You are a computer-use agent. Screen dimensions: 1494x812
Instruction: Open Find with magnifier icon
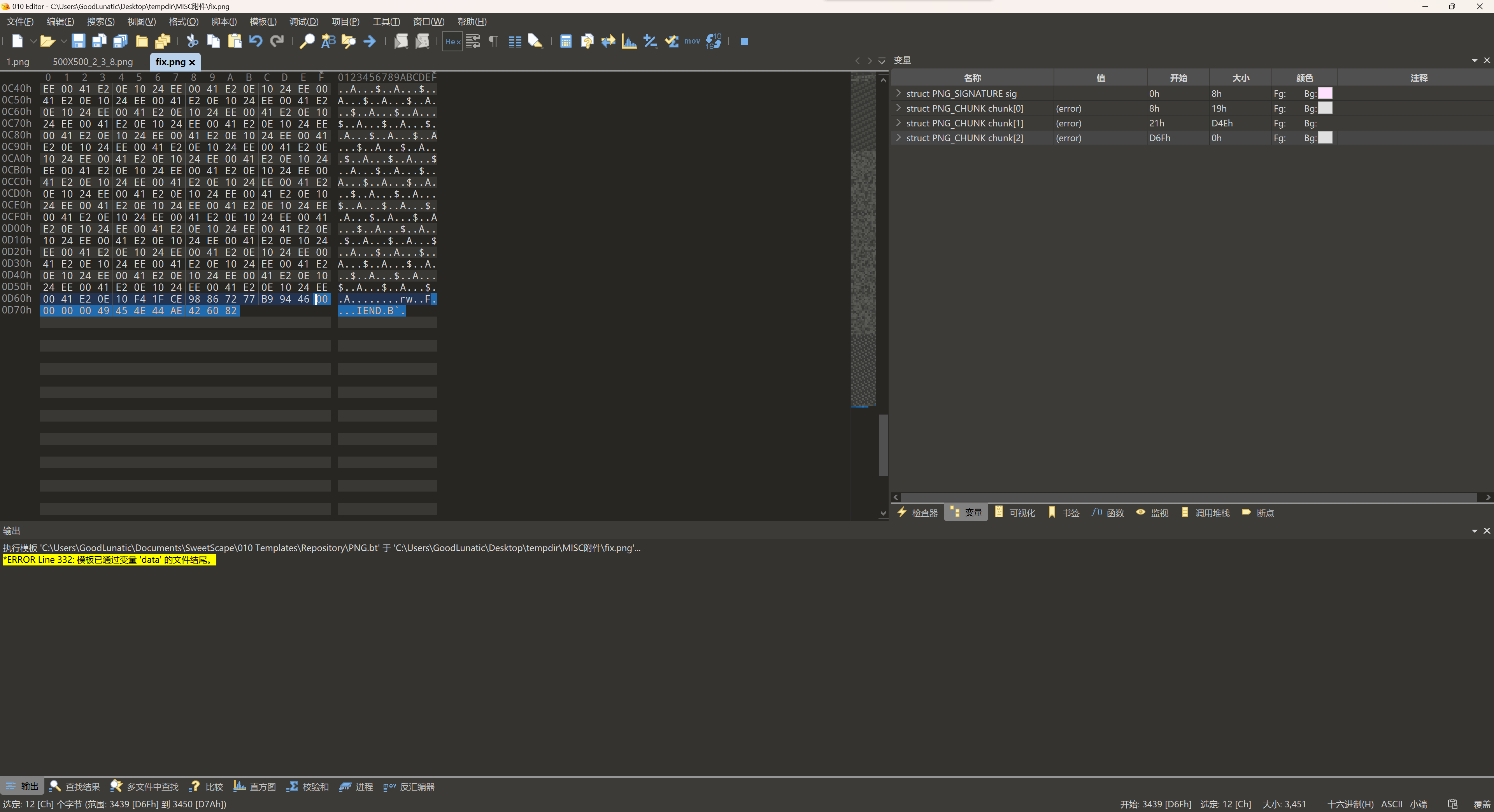(307, 41)
